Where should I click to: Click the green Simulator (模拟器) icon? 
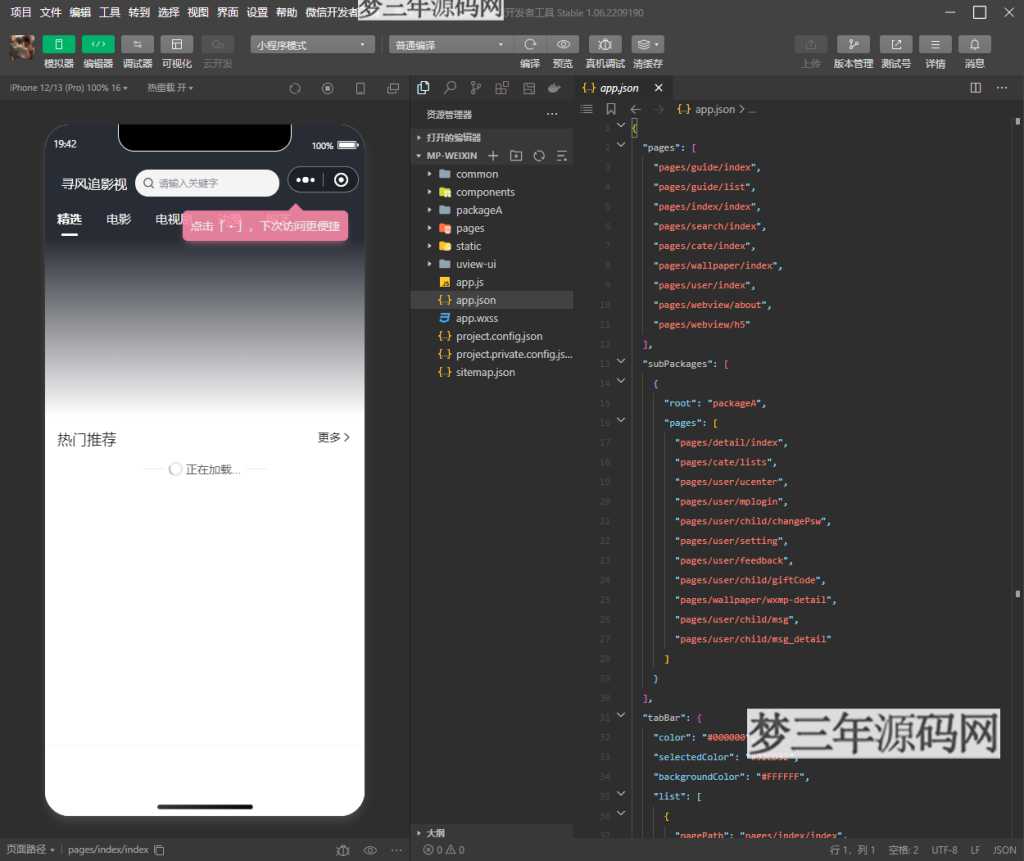pos(58,44)
